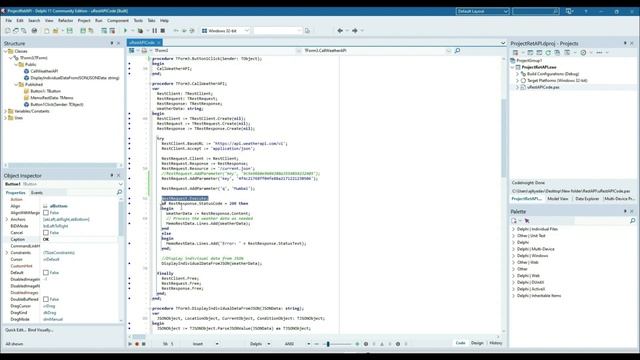Click the play macro icon in editor status bar

click(130, 344)
